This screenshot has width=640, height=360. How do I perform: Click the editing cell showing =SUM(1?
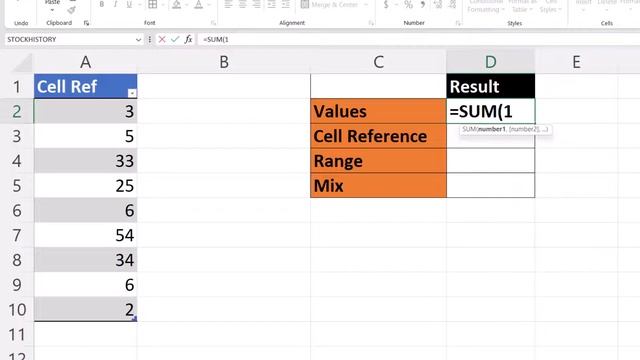click(491, 111)
